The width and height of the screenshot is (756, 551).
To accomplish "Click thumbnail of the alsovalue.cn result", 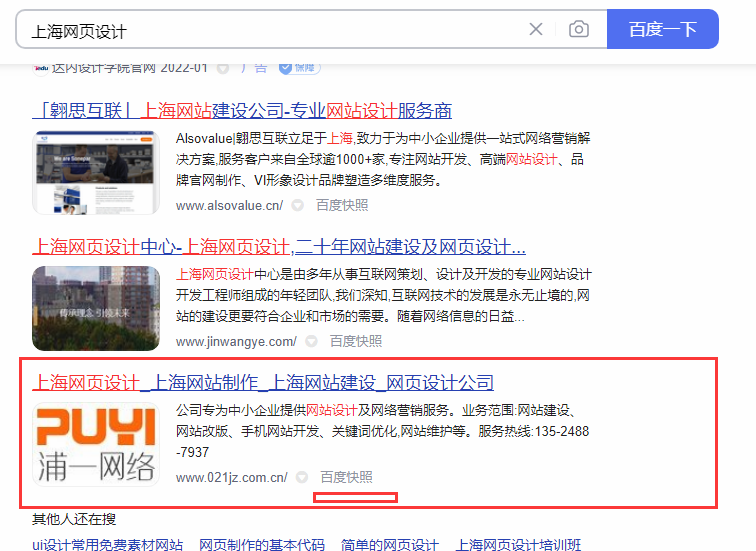I will pyautogui.click(x=96, y=173).
